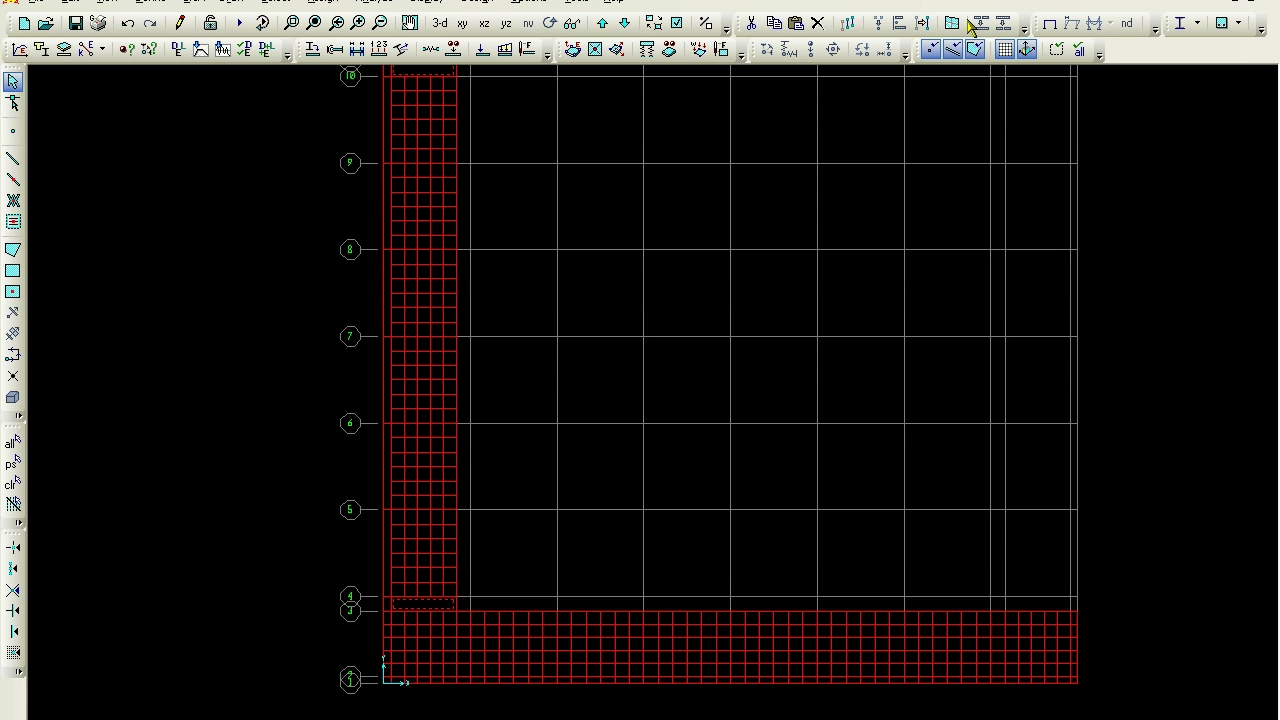Open dropdown arrow beside area section icon

pyautogui.click(x=1238, y=23)
